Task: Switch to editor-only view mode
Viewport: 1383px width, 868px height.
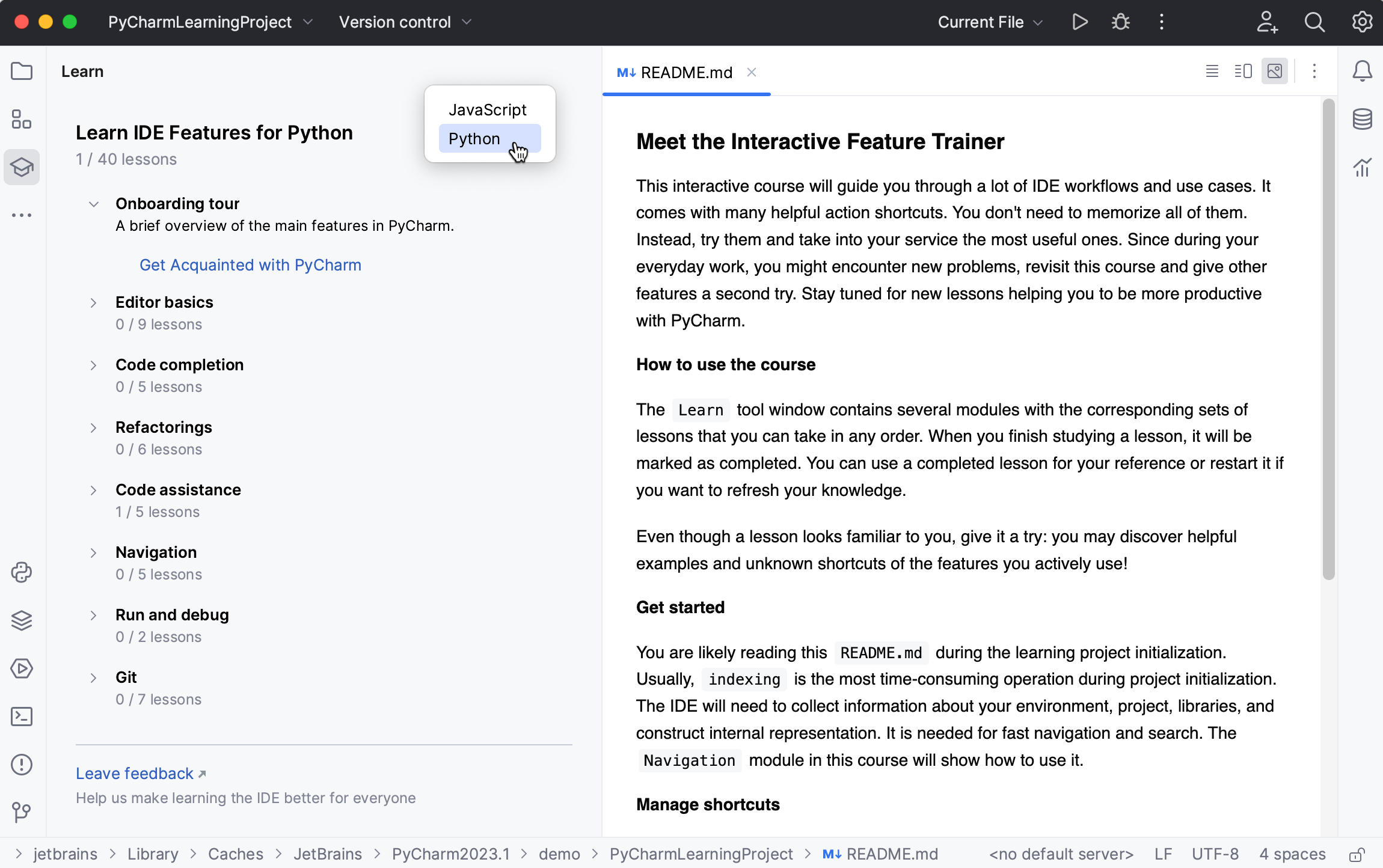Action: tap(1212, 72)
